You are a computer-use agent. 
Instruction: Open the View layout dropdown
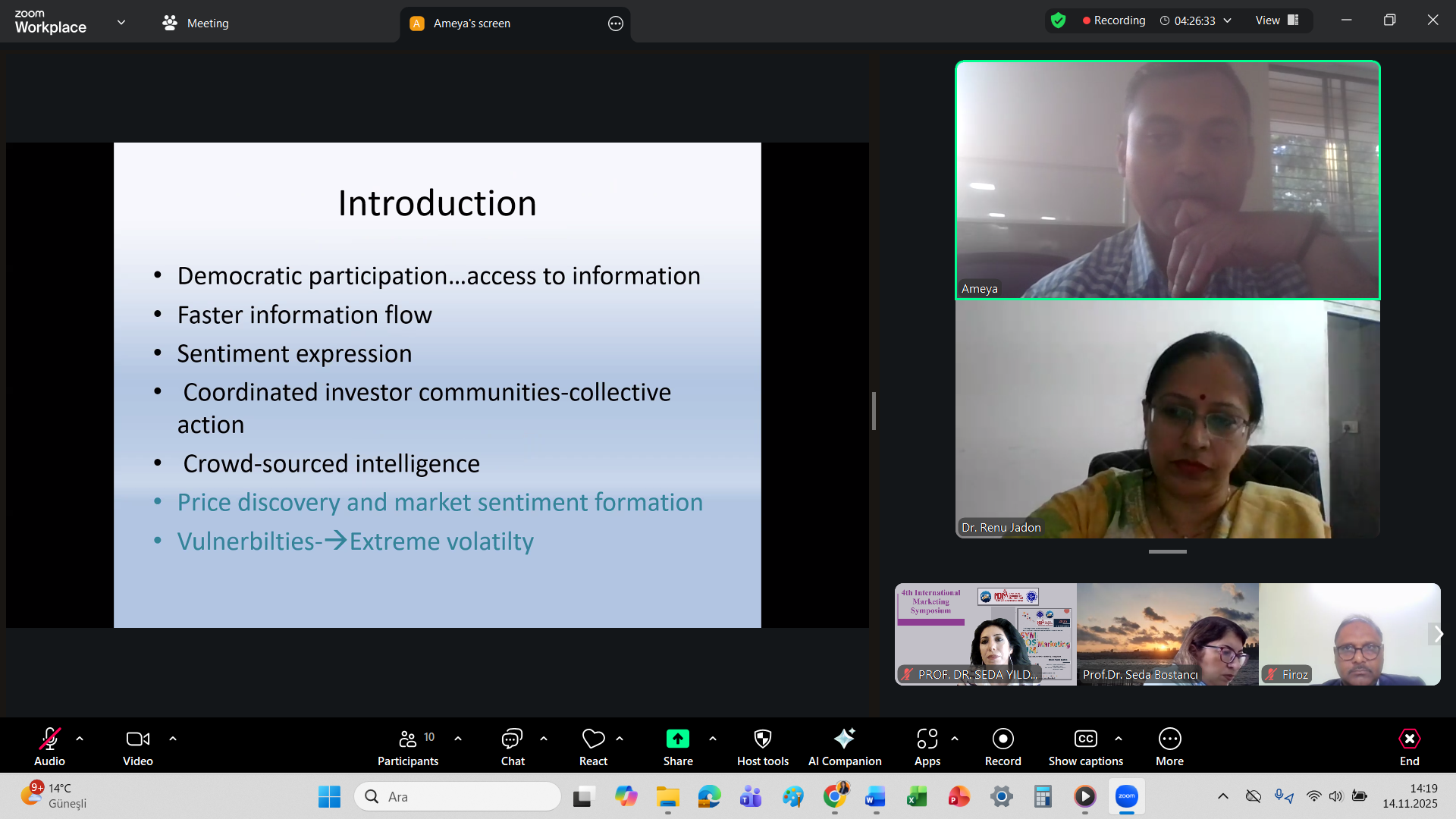tap(1277, 20)
